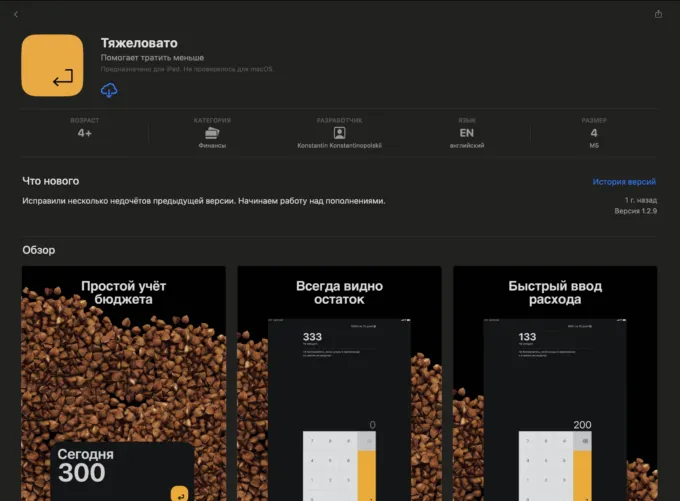Click the Что нового heading

coord(50,181)
